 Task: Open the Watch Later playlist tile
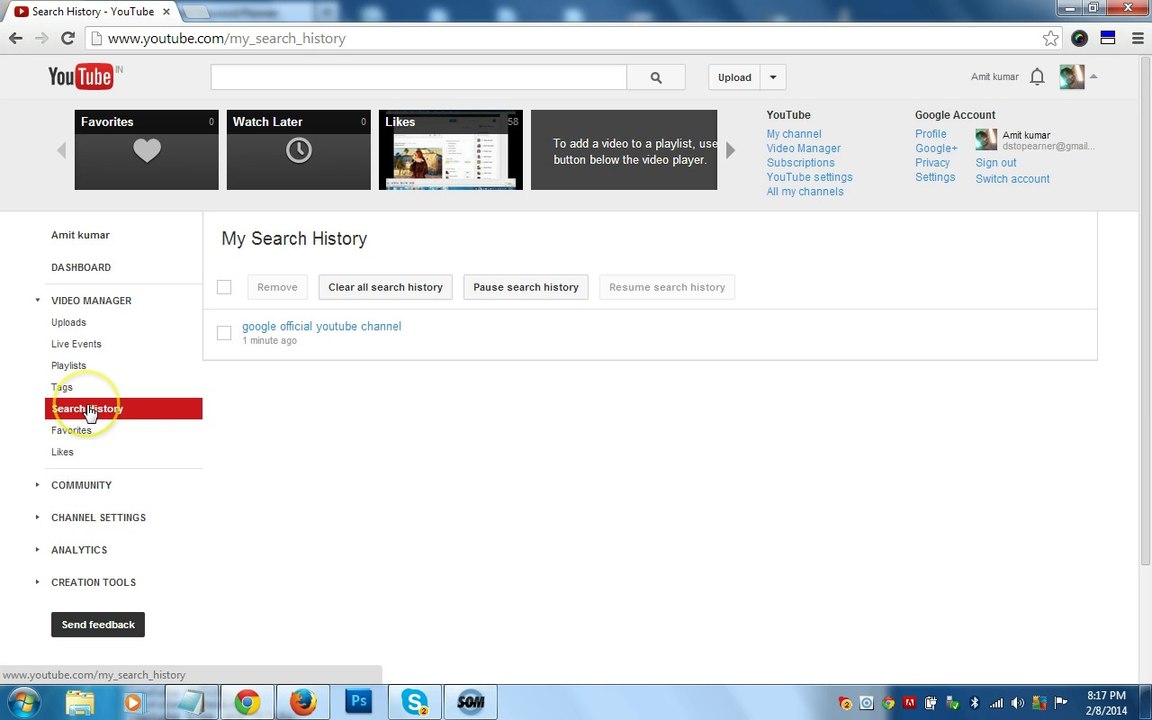tap(298, 150)
